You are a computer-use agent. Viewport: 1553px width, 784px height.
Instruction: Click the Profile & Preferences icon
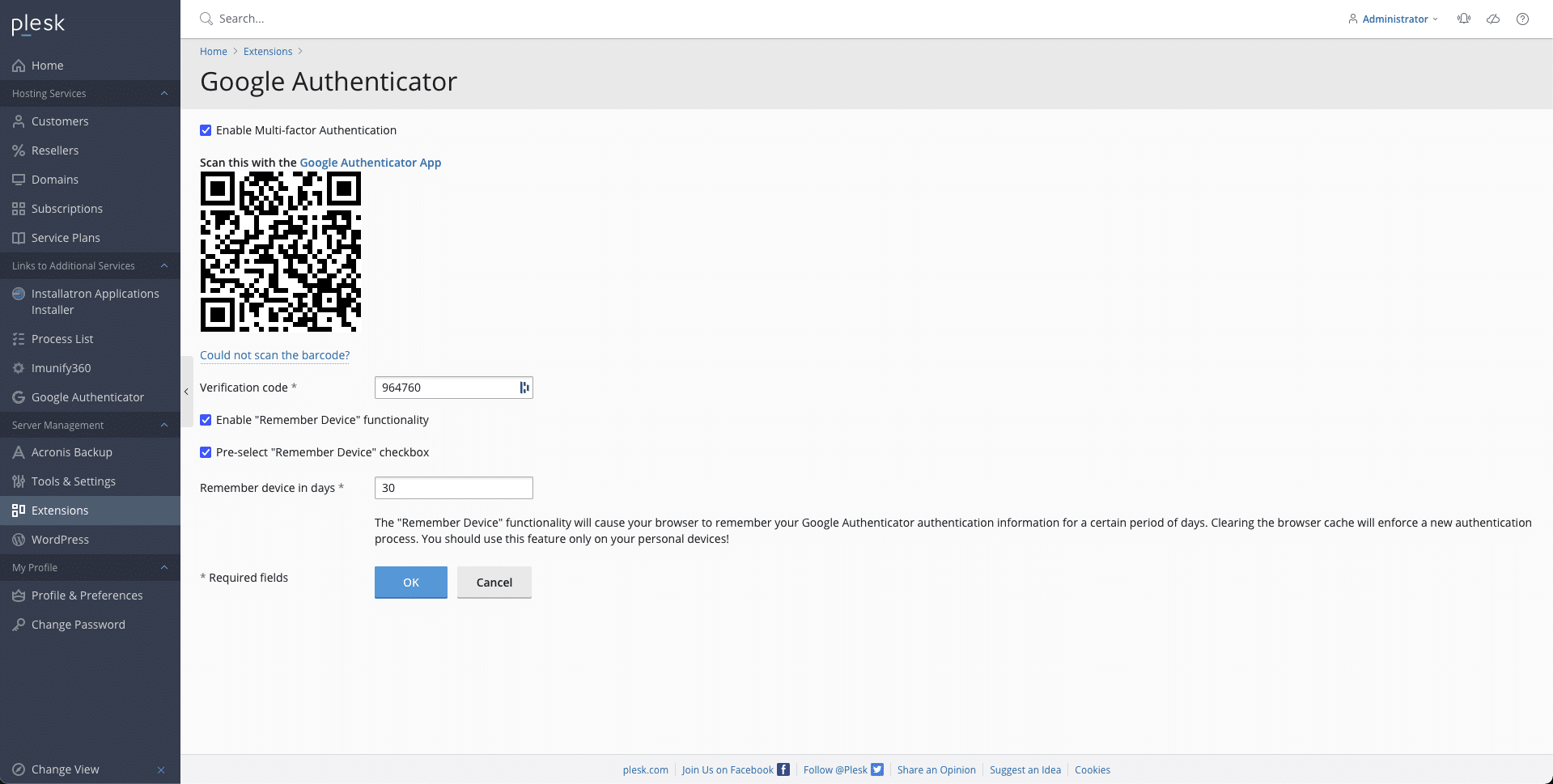pos(19,595)
